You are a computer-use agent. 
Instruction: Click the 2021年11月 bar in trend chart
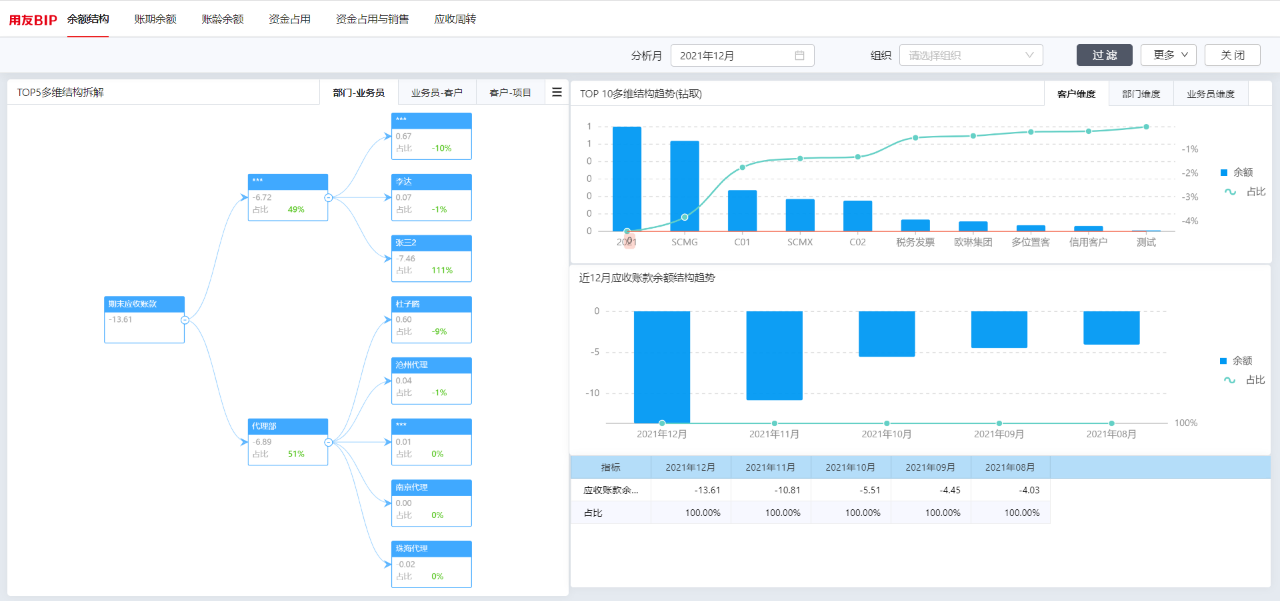pos(774,355)
